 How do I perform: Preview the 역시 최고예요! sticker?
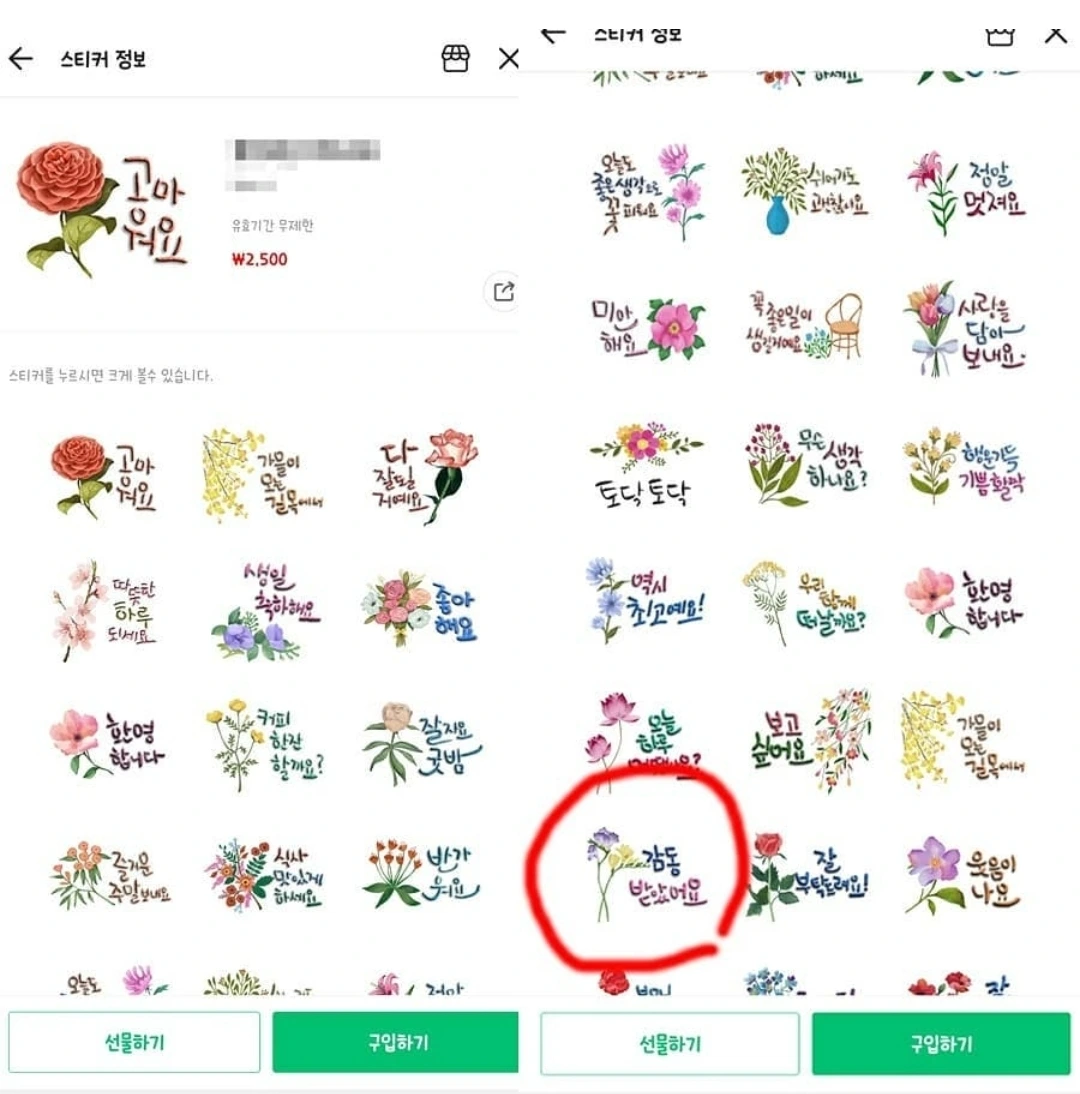(645, 600)
